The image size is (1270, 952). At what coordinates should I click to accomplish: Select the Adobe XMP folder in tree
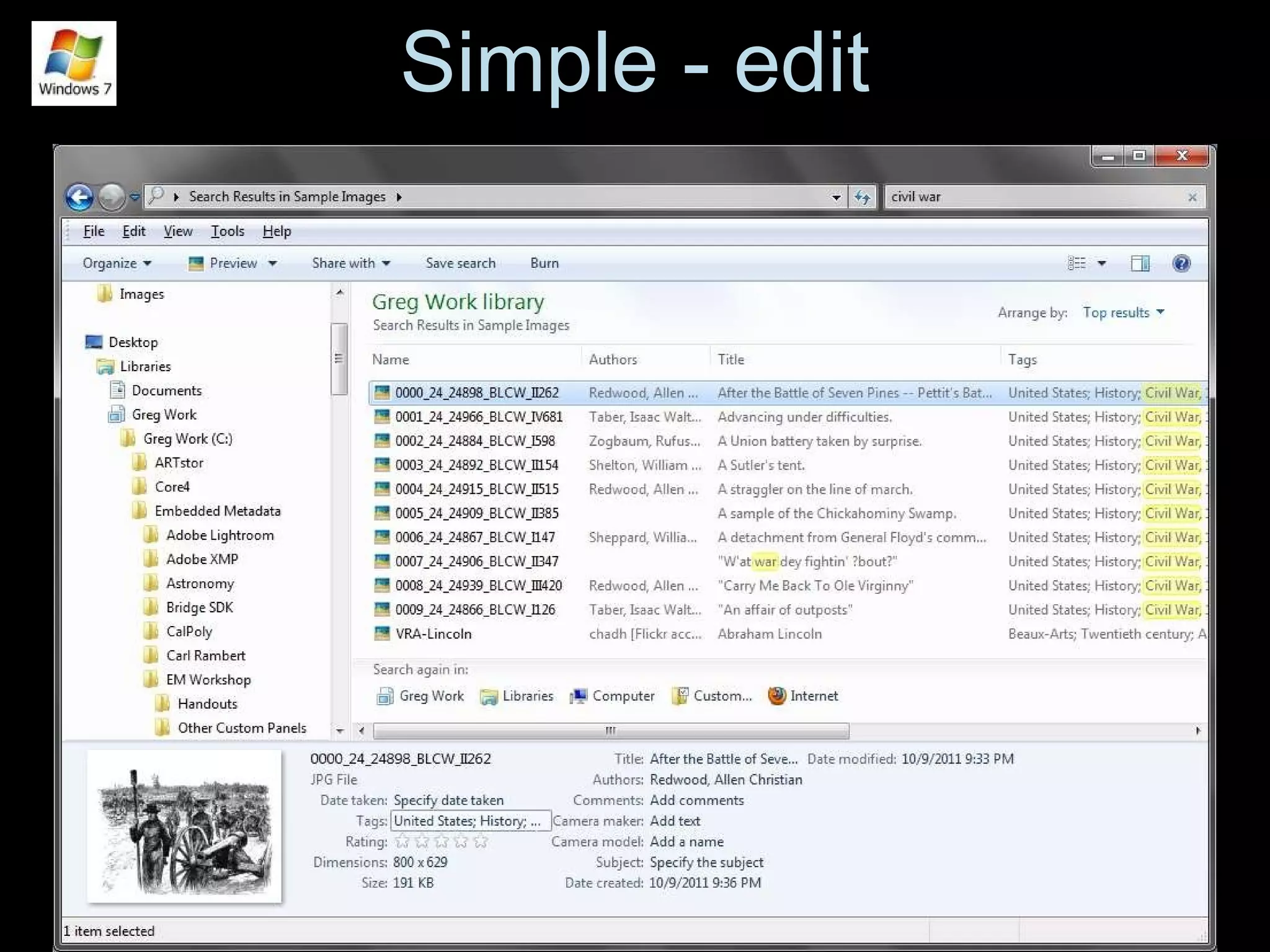pos(202,559)
